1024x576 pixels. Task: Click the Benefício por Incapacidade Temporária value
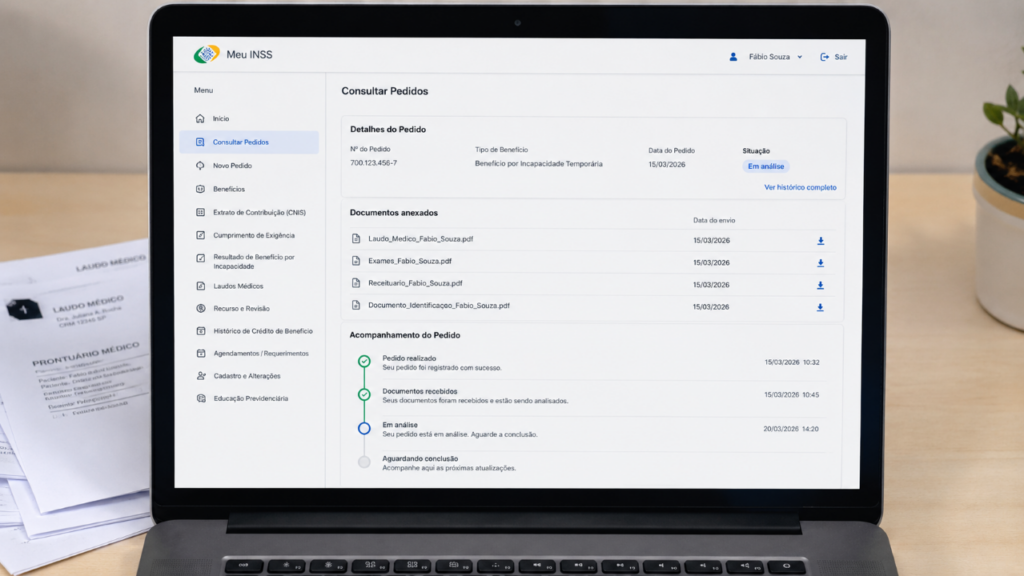539,164
